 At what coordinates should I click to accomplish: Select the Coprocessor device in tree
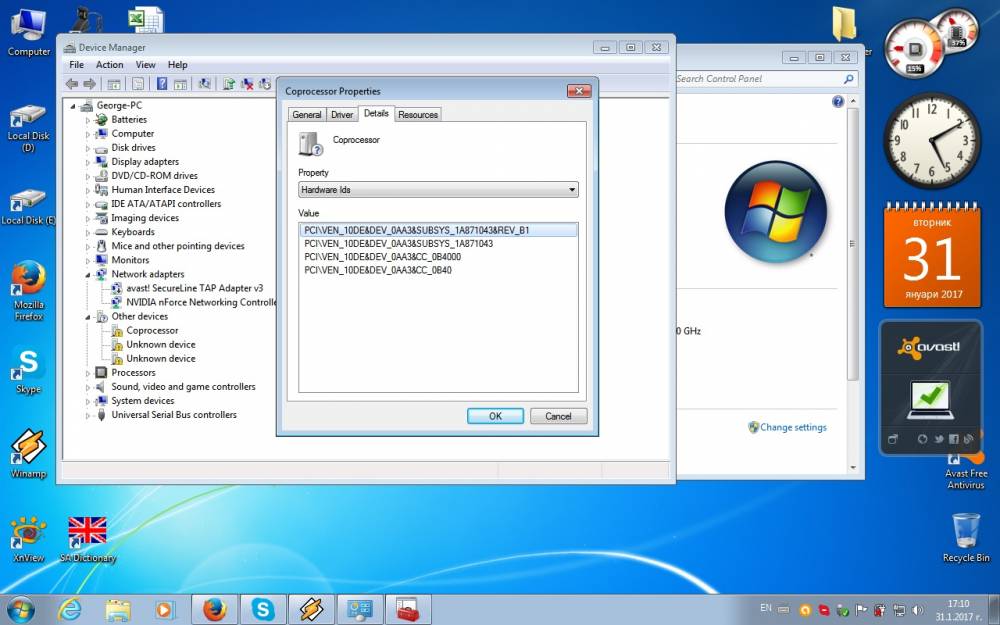[x=152, y=330]
